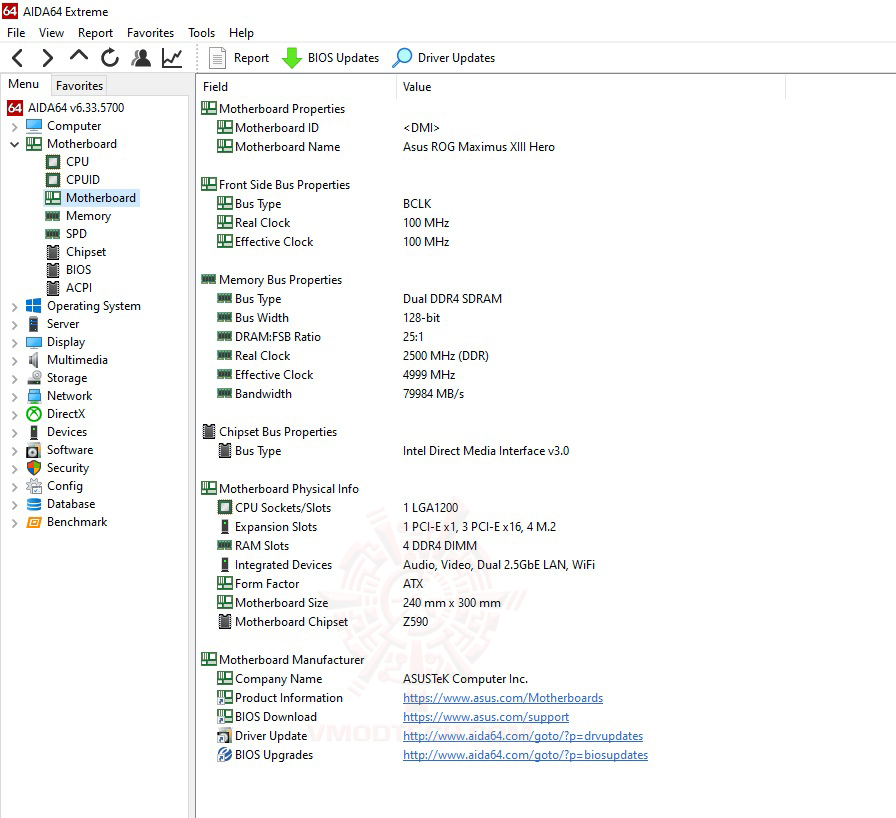Select the ACPI item icon

click(x=53, y=288)
